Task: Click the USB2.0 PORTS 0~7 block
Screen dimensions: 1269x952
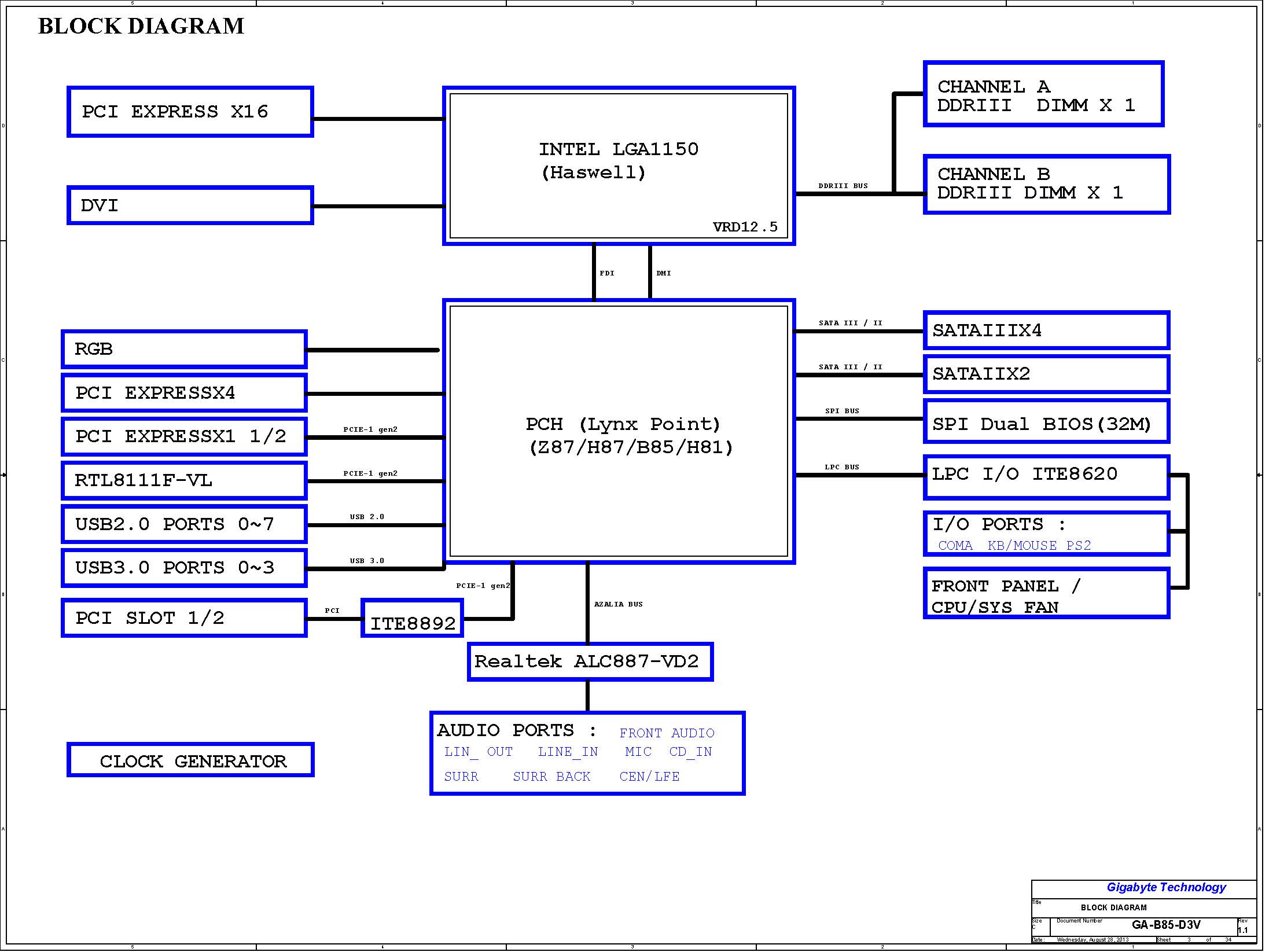Action: tap(184, 524)
